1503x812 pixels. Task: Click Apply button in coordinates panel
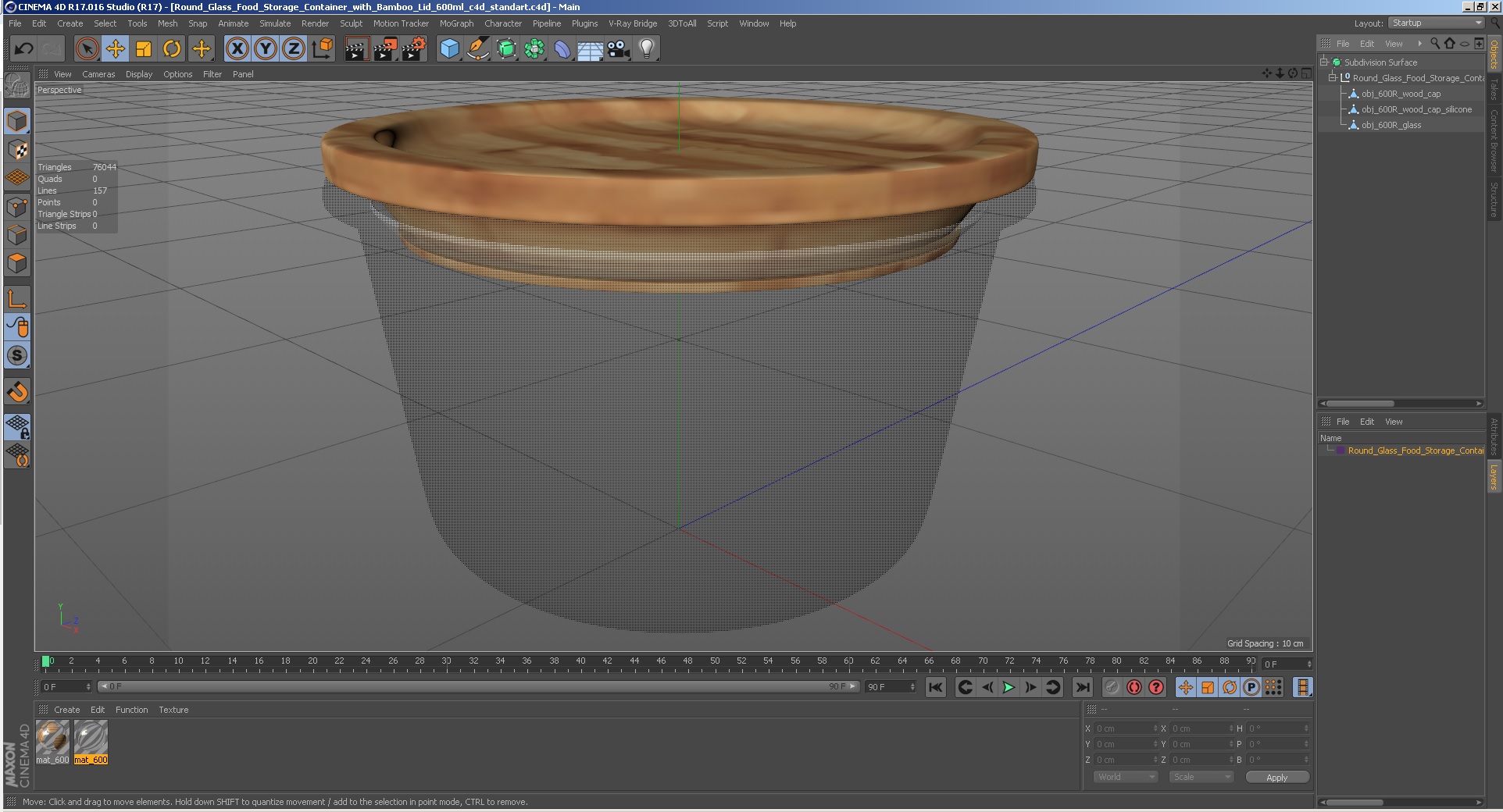[x=1277, y=777]
